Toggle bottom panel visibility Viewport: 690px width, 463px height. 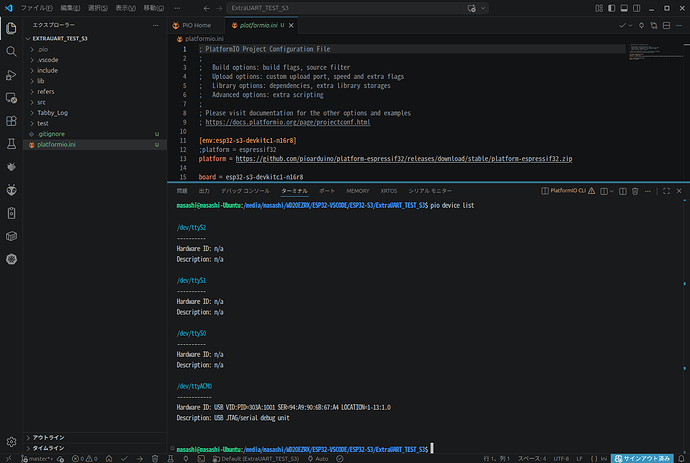624,8
